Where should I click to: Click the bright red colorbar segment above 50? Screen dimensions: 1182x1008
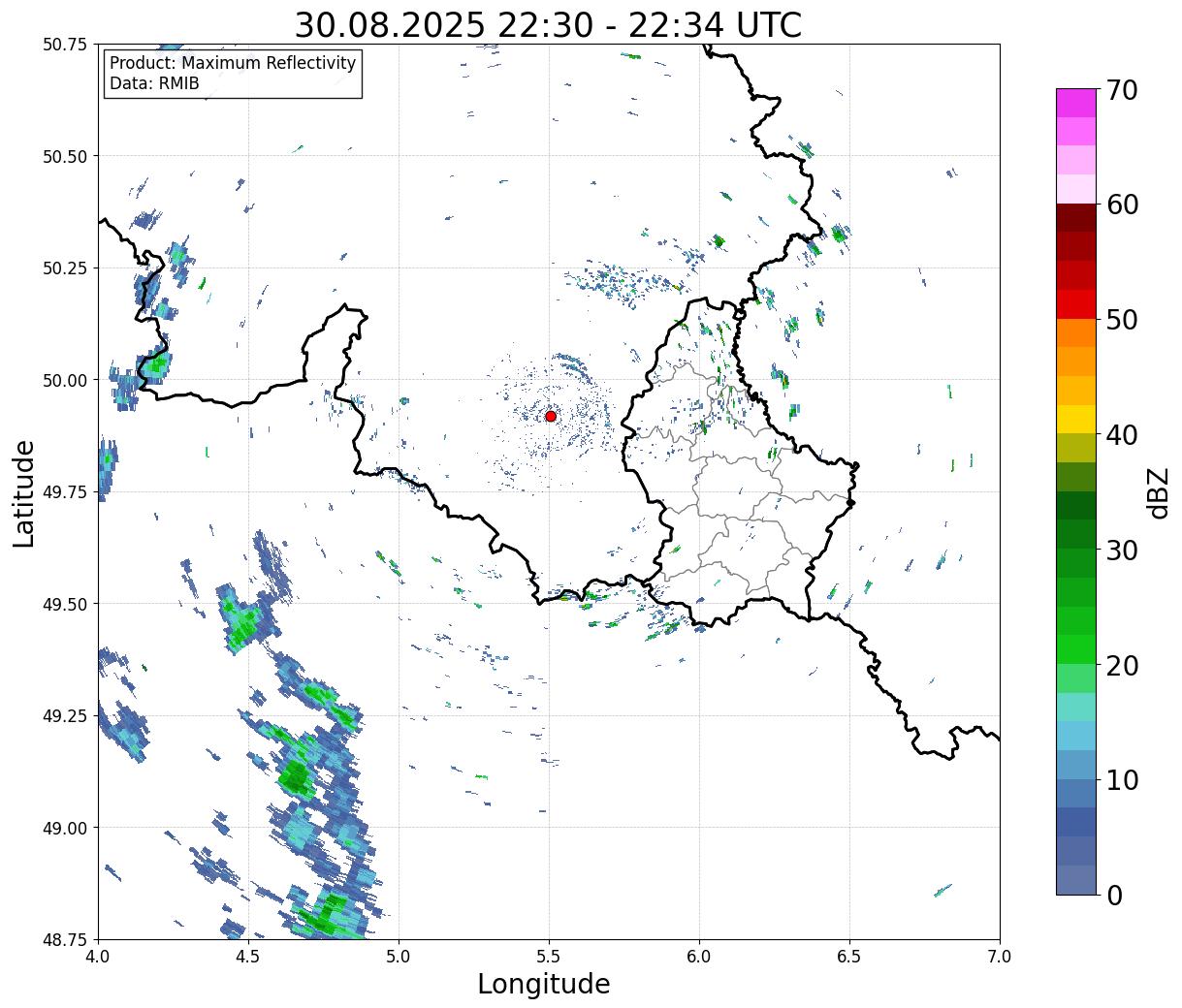[1076, 304]
